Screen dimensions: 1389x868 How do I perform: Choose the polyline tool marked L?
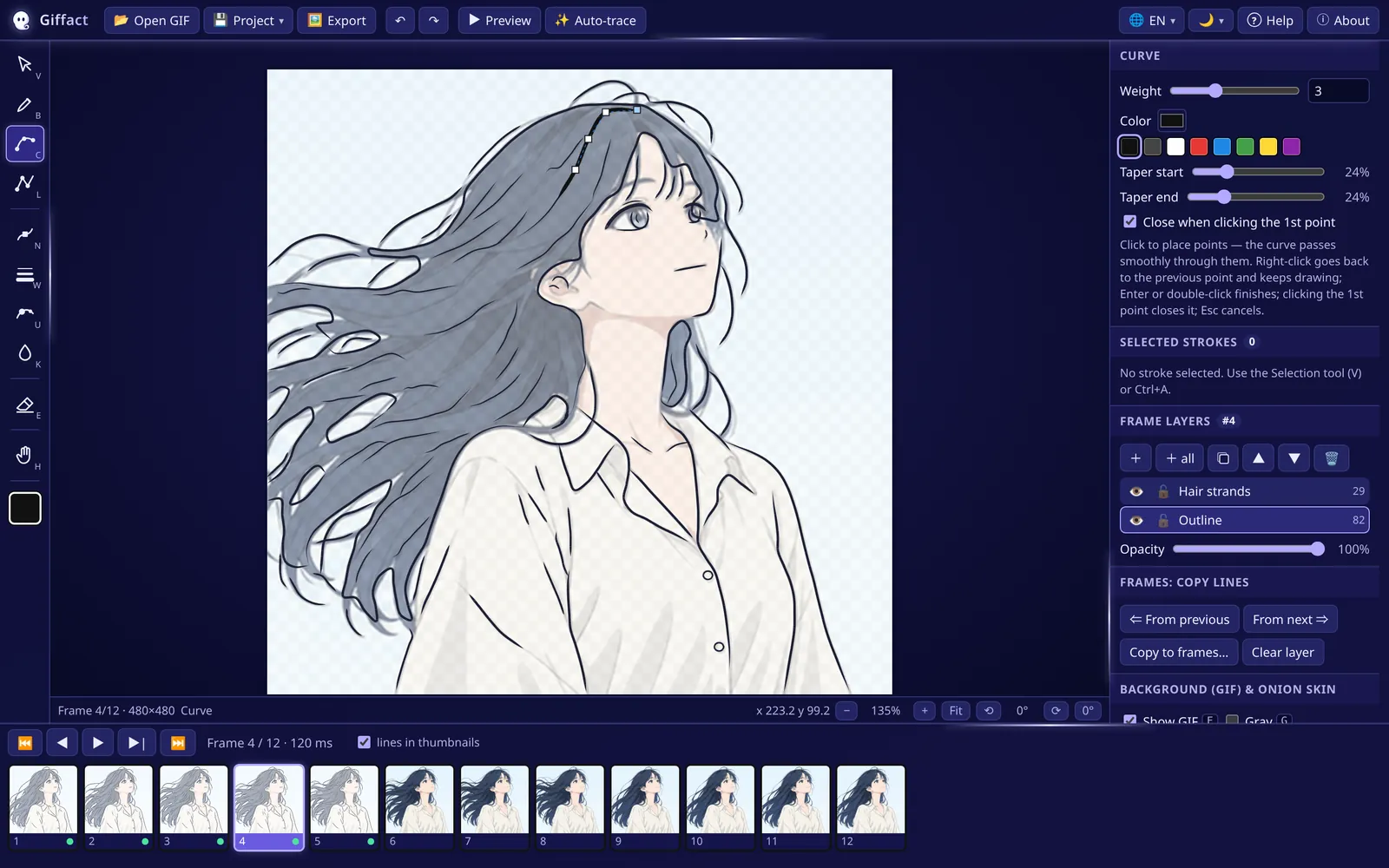coord(25,184)
